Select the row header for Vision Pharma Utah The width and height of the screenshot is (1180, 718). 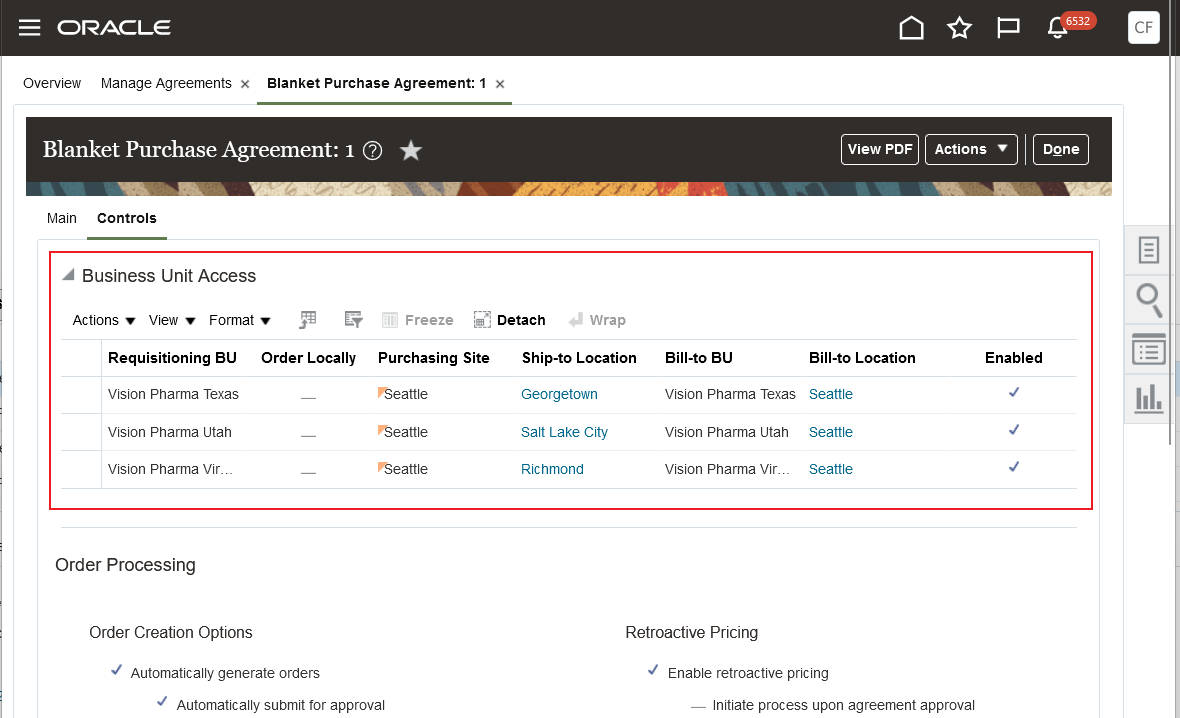coord(81,432)
